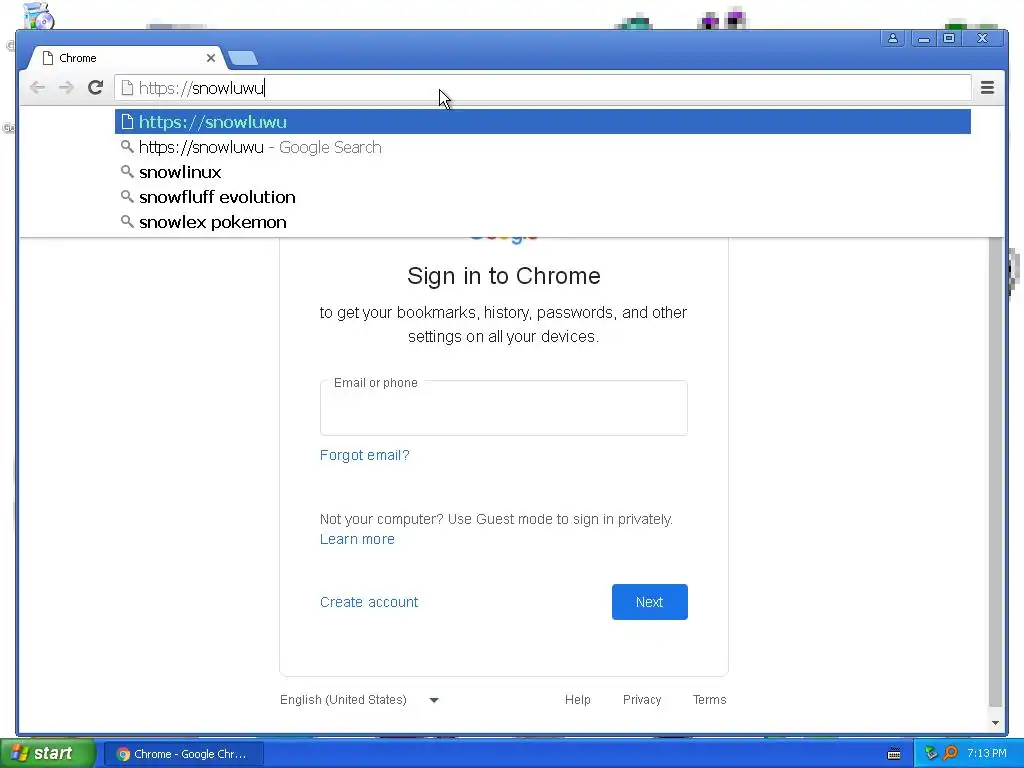Open the Forgot email? link
The width and height of the screenshot is (1024, 768).
click(364, 455)
